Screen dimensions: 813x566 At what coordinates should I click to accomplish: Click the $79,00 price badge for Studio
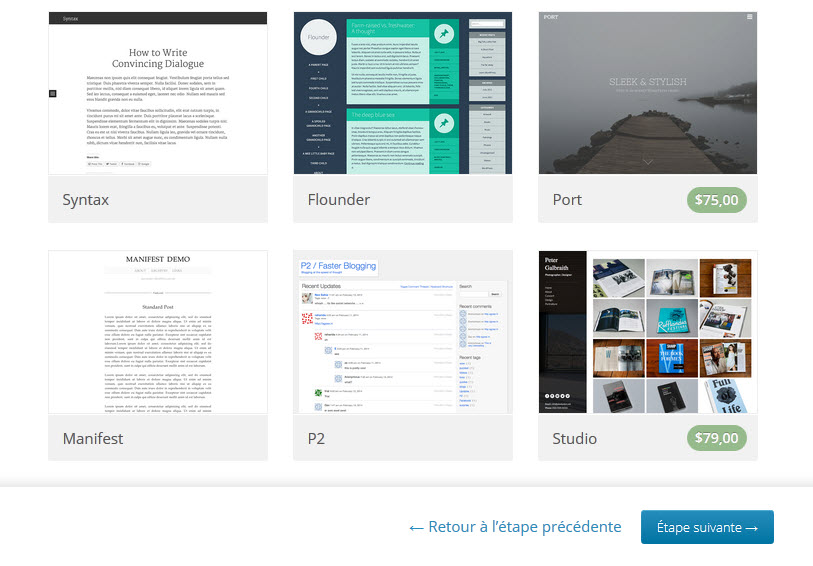[716, 438]
